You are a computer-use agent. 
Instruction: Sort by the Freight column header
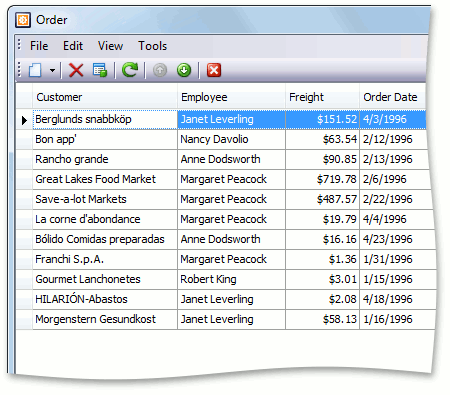coord(322,97)
